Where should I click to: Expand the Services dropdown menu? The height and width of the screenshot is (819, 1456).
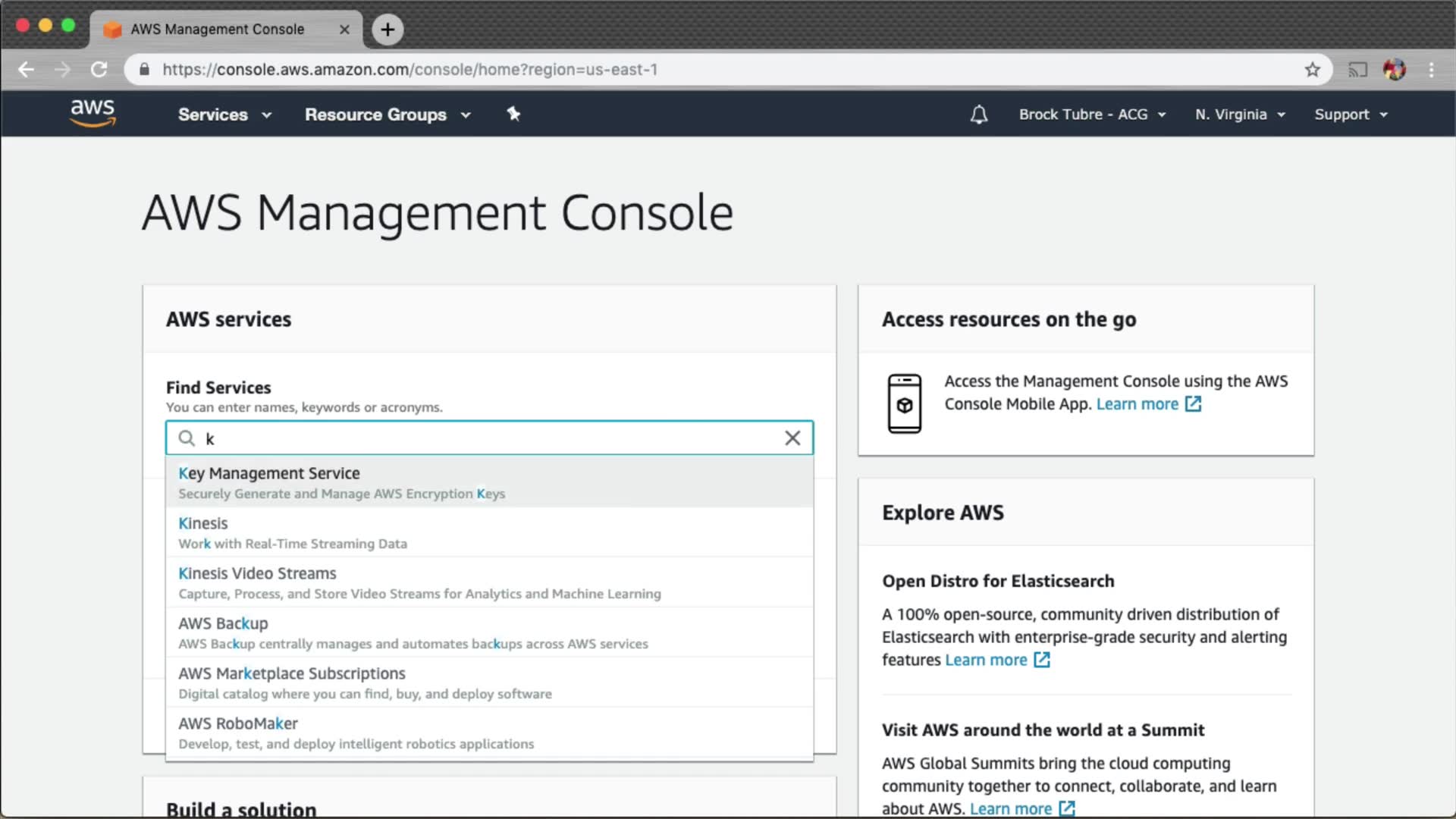click(x=224, y=115)
